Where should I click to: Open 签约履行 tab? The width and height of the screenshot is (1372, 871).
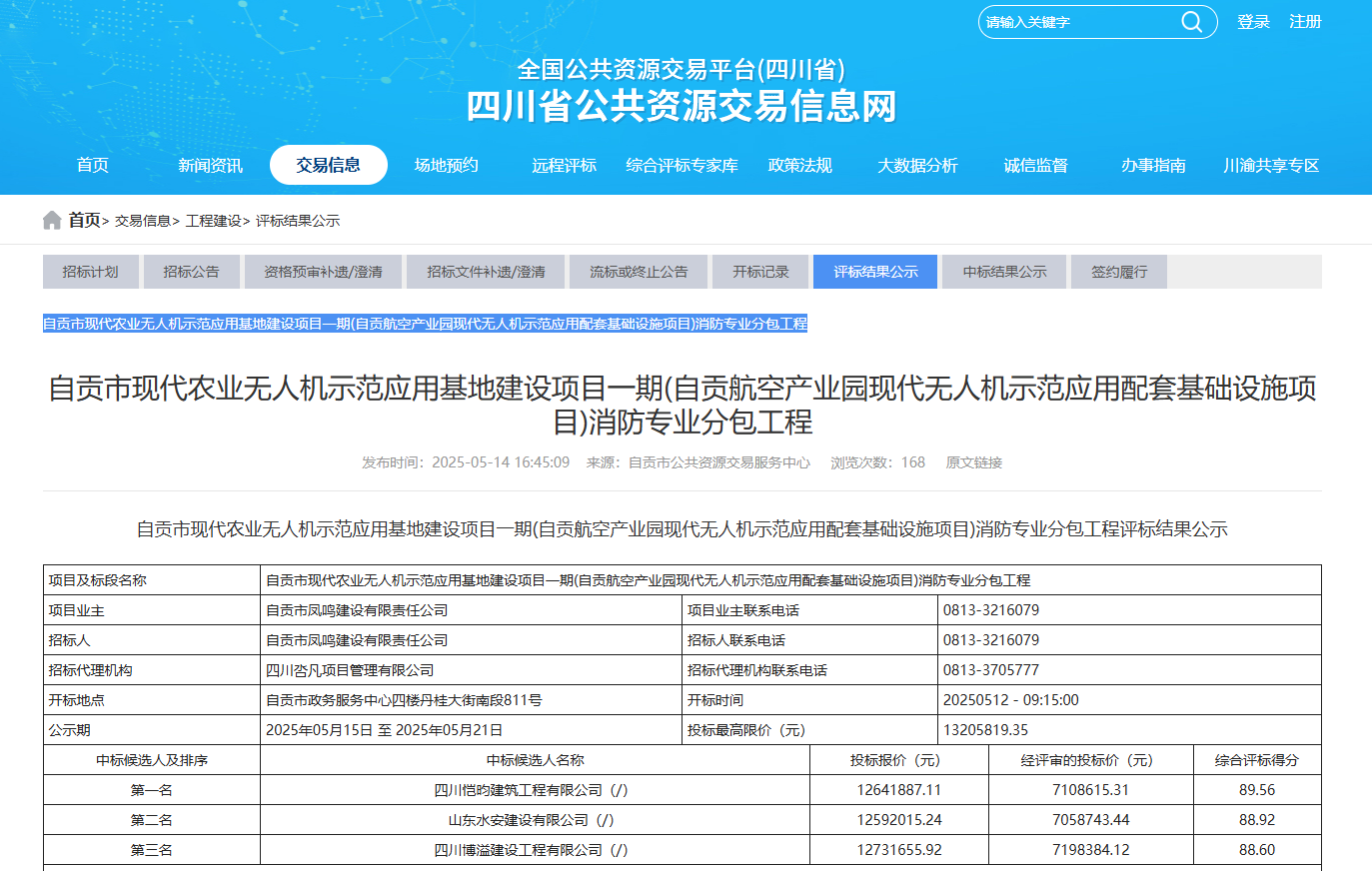point(1118,272)
